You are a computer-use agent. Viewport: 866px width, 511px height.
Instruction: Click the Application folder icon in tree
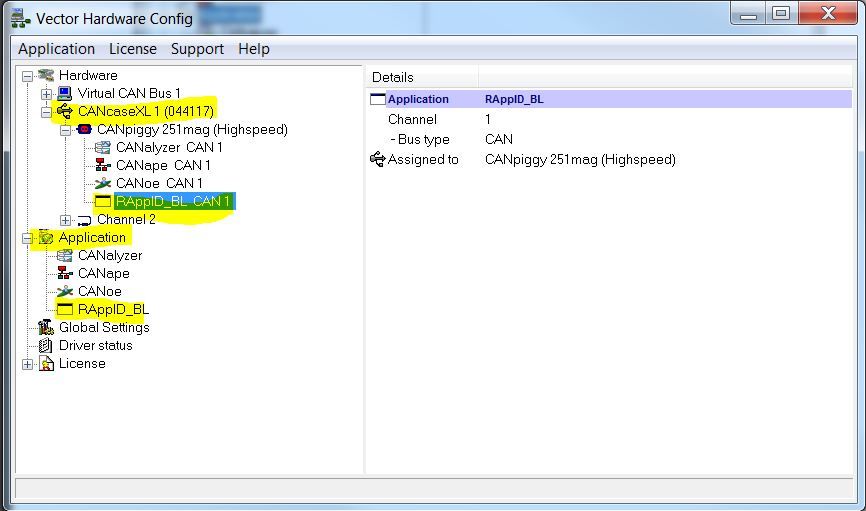click(x=46, y=238)
